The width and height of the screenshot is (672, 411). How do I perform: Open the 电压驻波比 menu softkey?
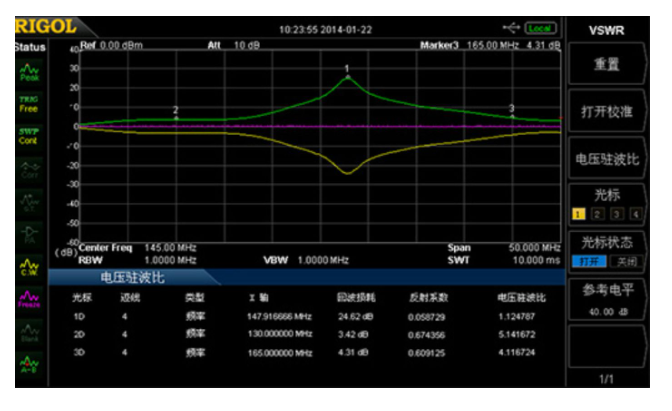(607, 159)
